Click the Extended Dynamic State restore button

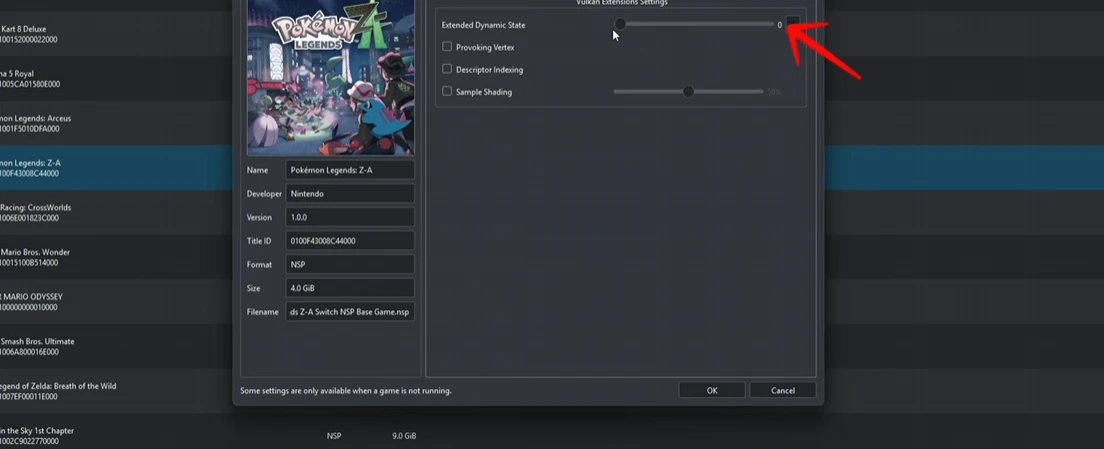pyautogui.click(x=792, y=22)
